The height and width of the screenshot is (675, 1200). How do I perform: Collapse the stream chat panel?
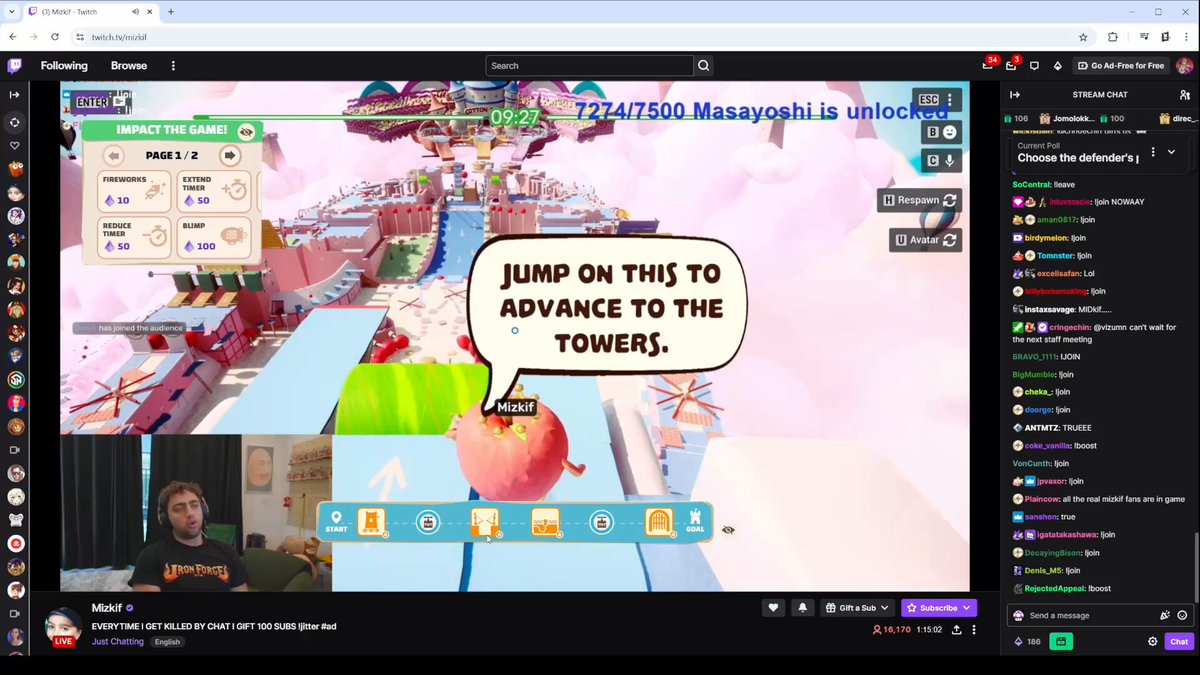pos(1014,95)
